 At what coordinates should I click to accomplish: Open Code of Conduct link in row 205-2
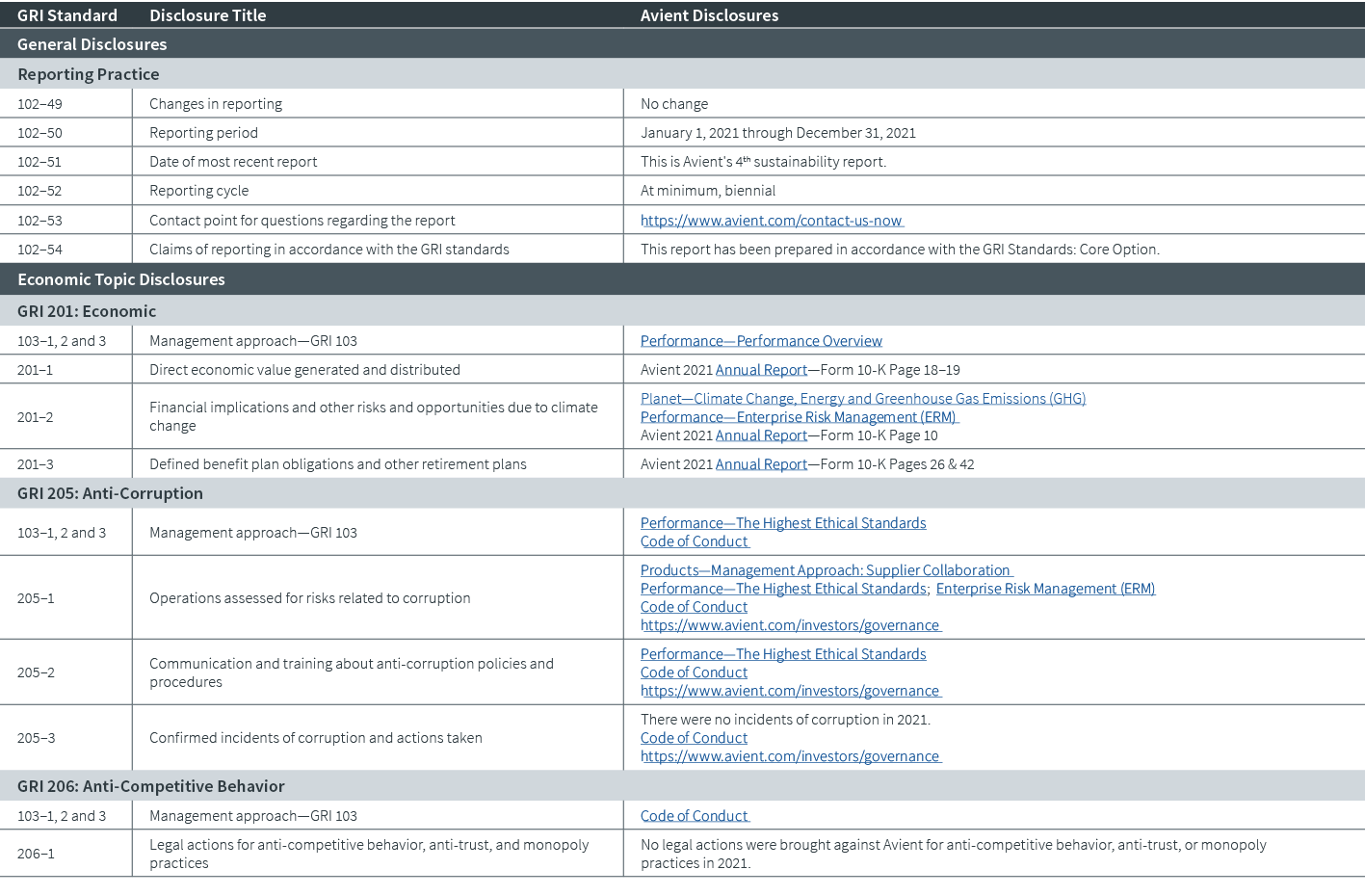[694, 672]
